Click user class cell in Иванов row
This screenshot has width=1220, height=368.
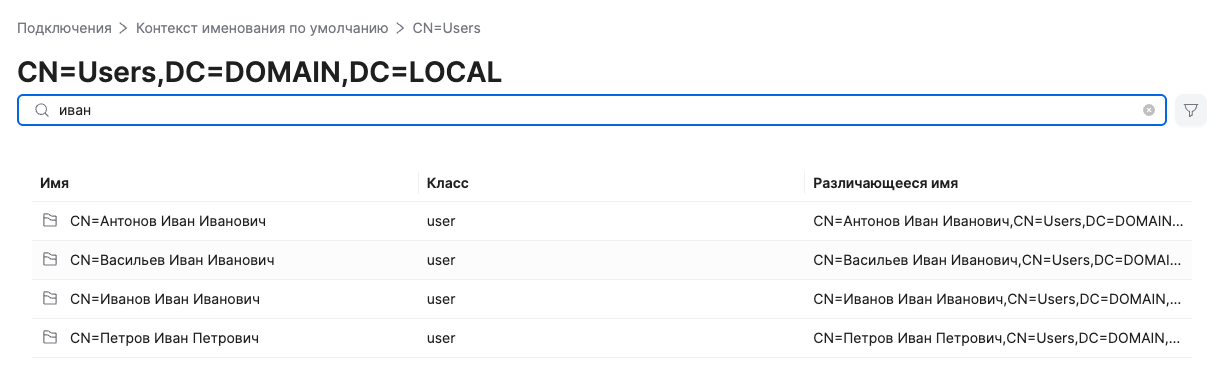tap(441, 299)
